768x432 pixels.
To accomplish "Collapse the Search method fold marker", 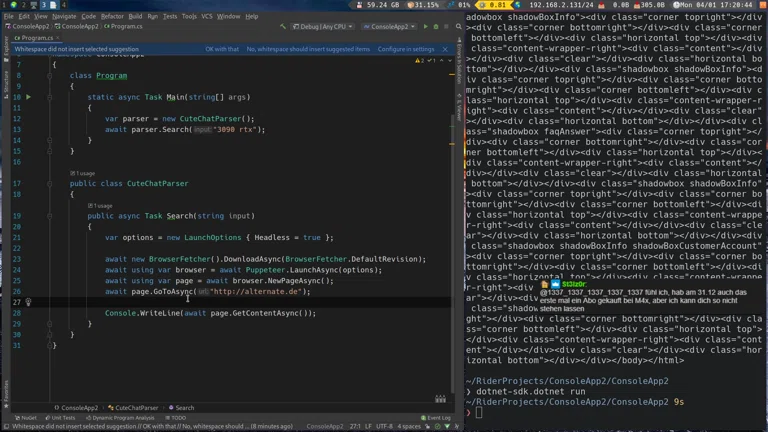I will (49, 216).
